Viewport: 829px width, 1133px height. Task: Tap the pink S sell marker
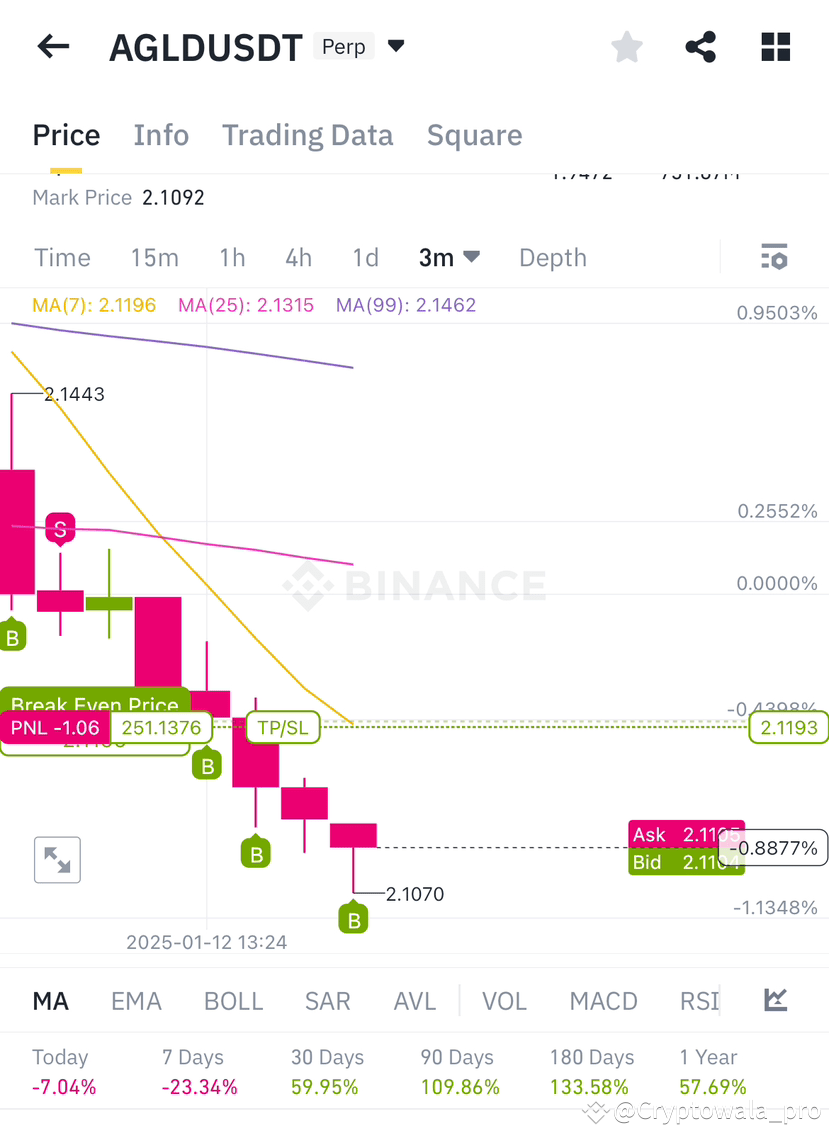pyautogui.click(x=60, y=529)
